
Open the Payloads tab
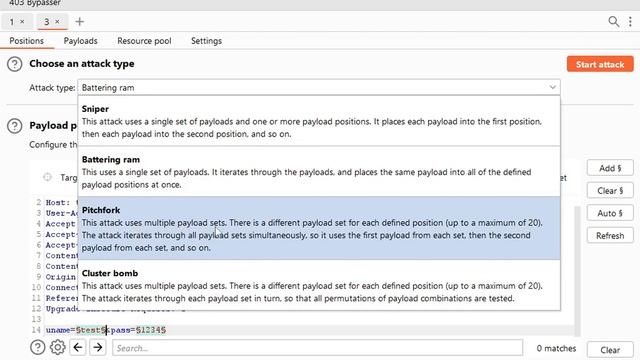tap(80, 41)
